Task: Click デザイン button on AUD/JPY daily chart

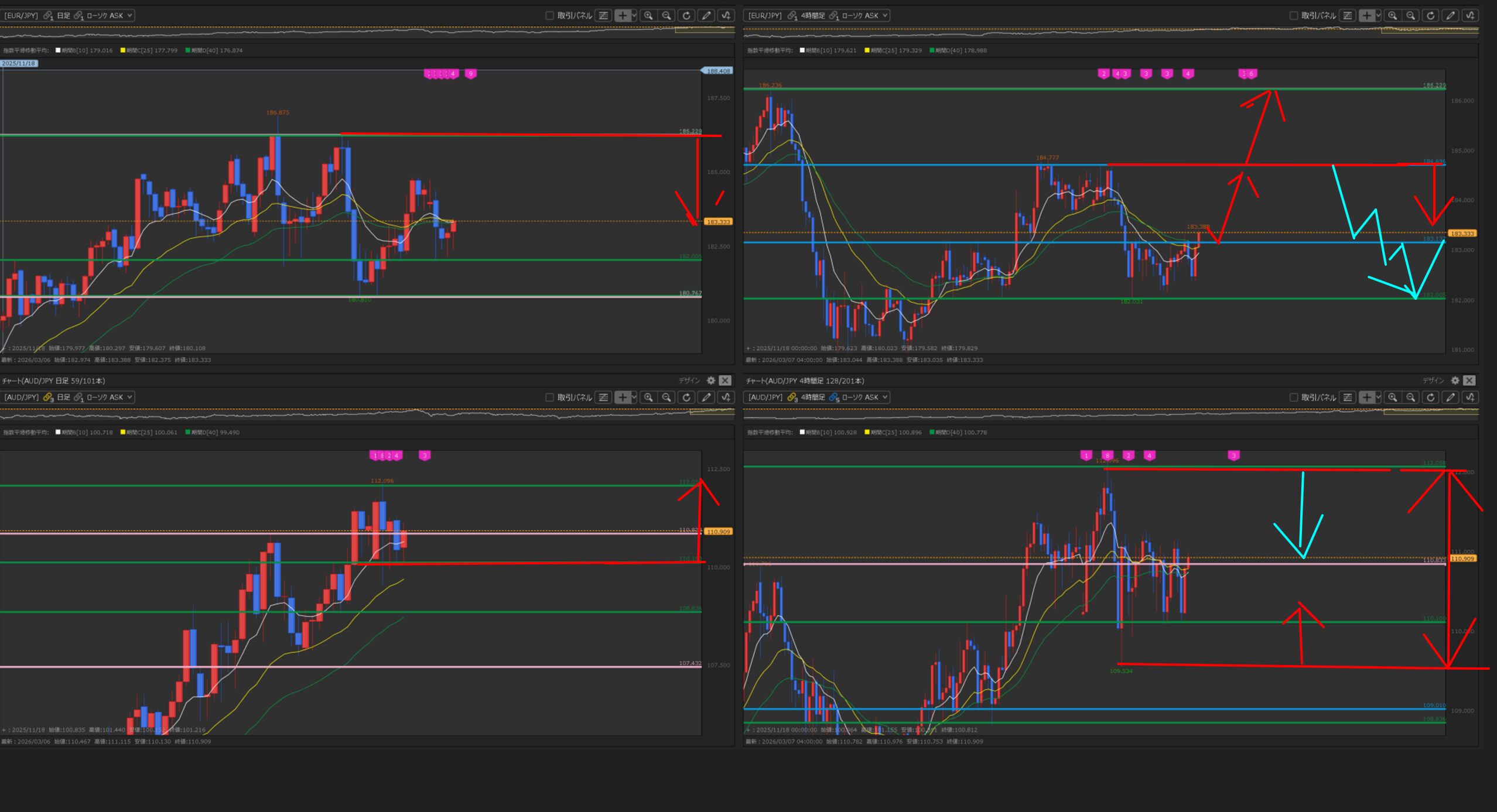Action: click(689, 381)
